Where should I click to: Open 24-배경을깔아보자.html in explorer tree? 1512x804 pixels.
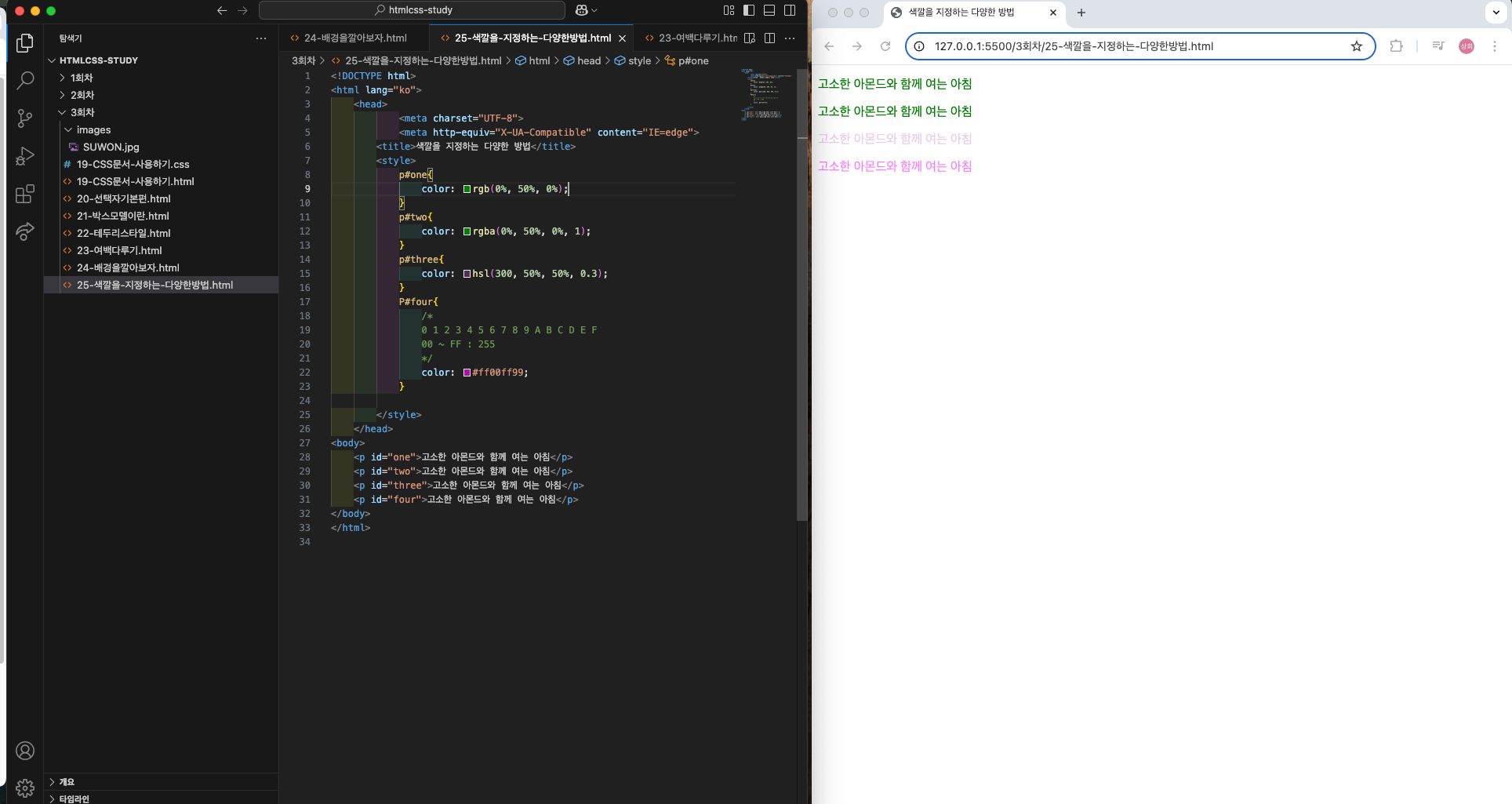pyautogui.click(x=161, y=267)
